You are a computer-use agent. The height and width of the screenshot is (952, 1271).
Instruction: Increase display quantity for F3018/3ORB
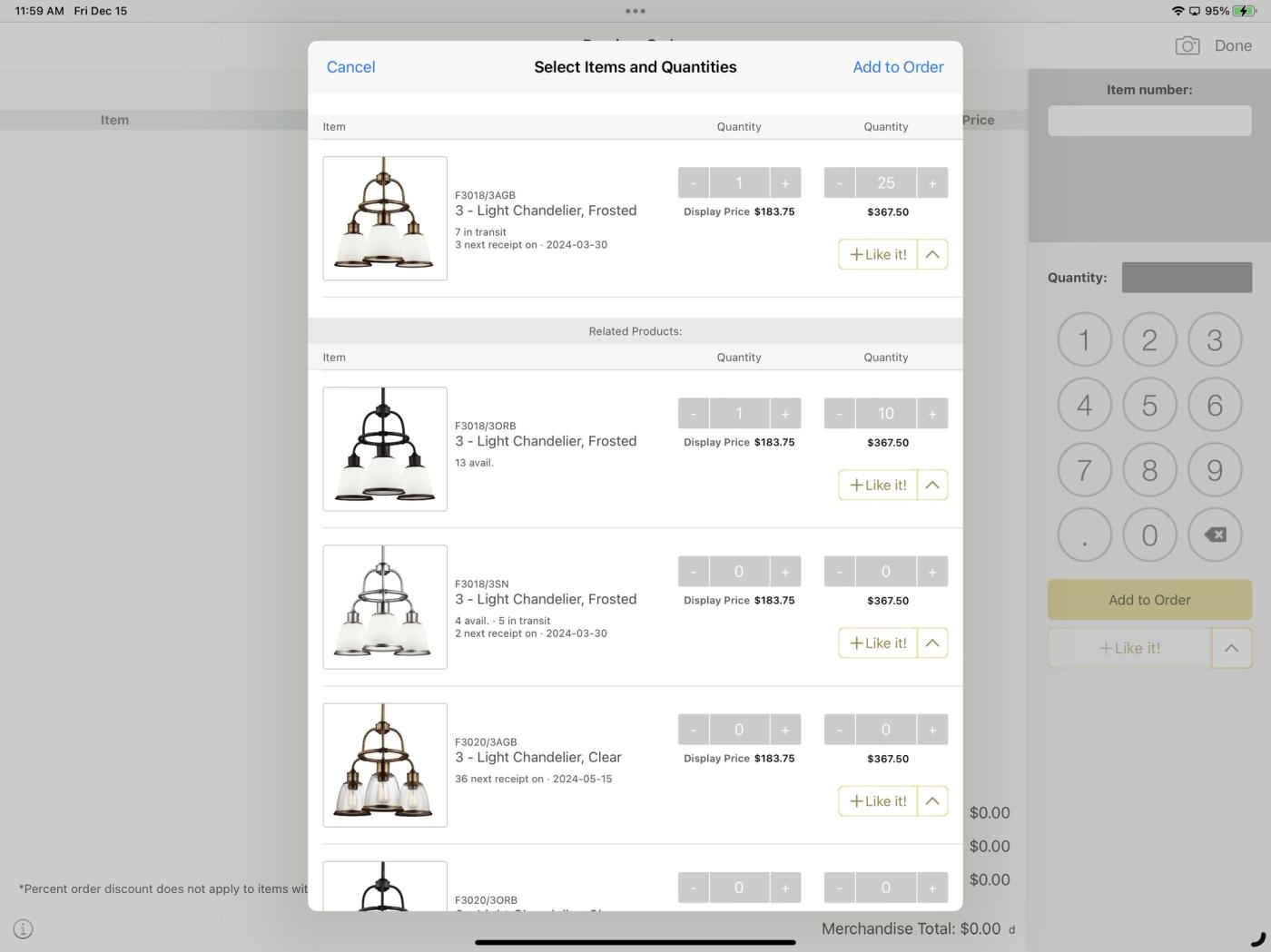785,413
